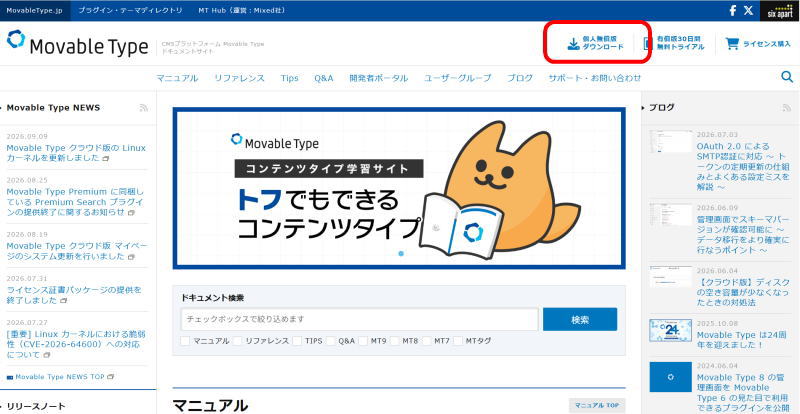Check the TIPS search filter checkbox
The width and height of the screenshot is (800, 414).
point(297,340)
